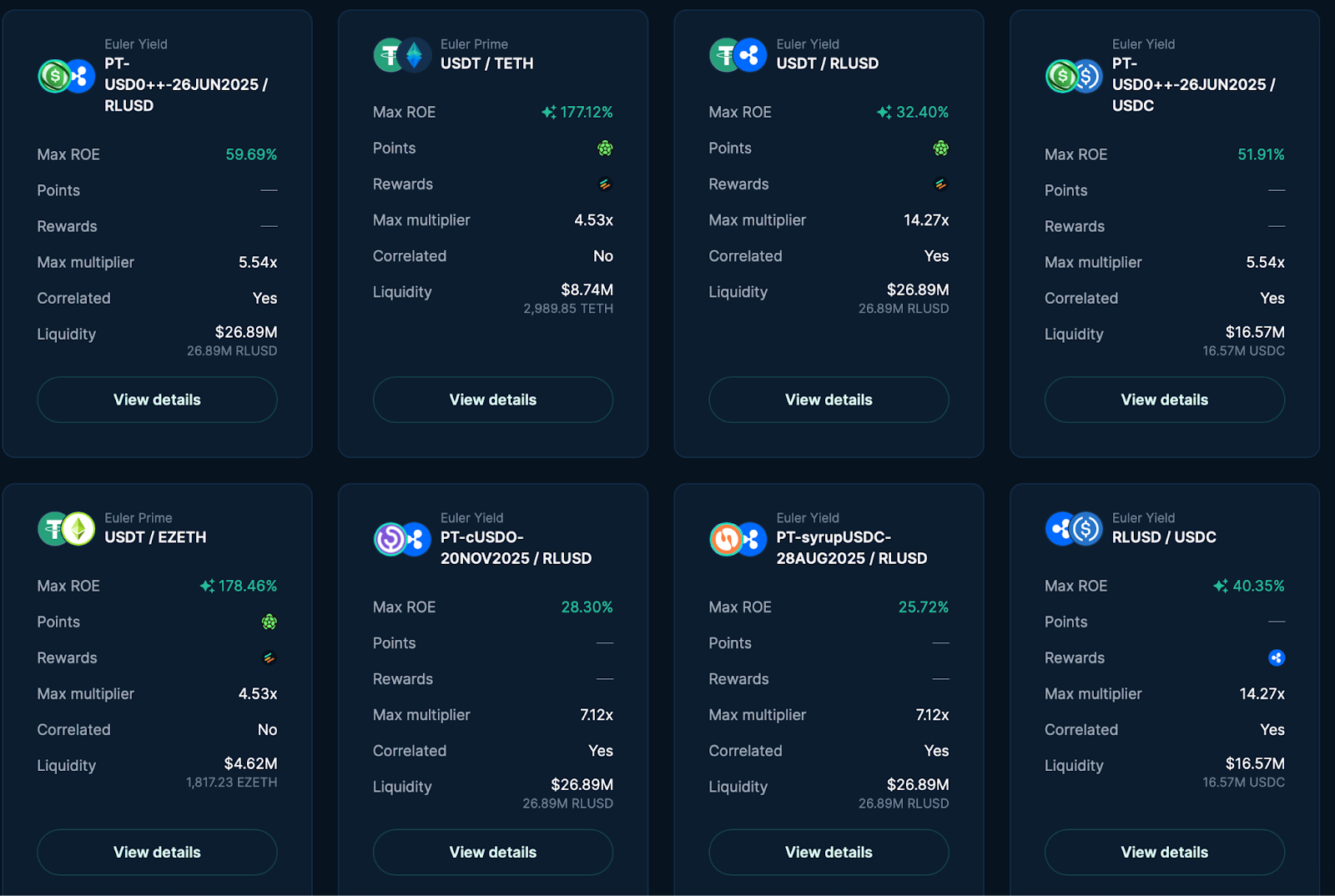Click the USDT / TETH token pair icon

[402, 56]
